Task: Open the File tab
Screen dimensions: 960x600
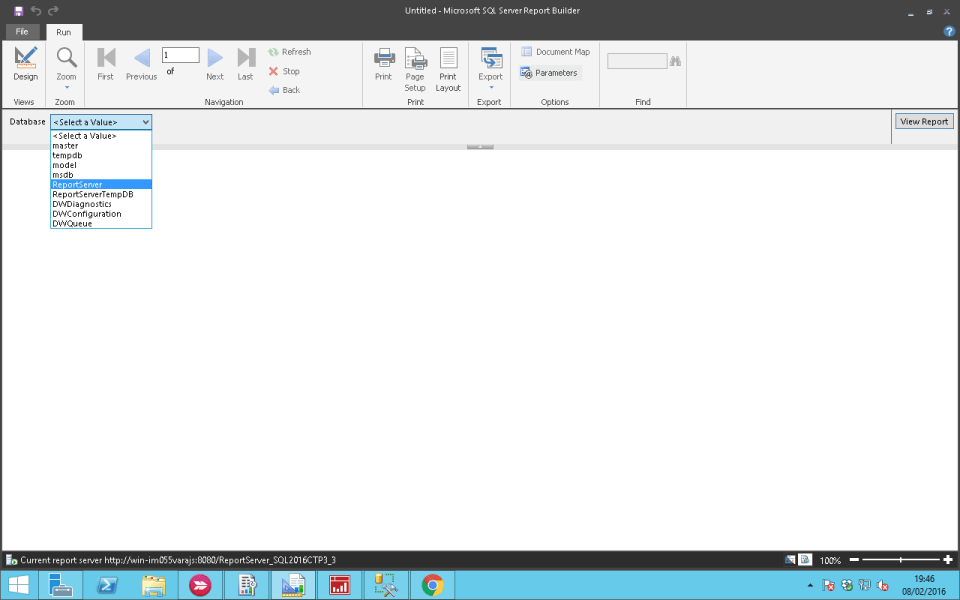Action: point(22,32)
